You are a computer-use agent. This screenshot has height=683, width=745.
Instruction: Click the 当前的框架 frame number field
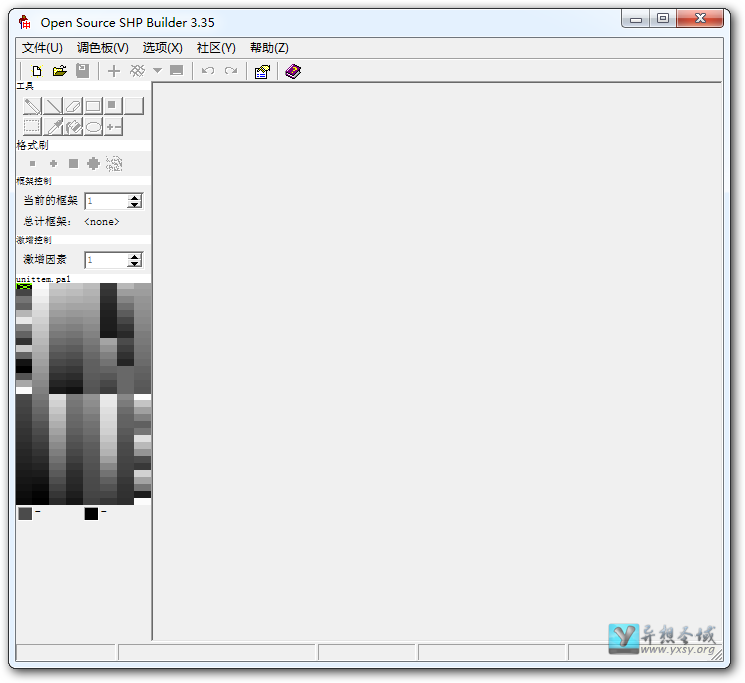tap(106, 201)
